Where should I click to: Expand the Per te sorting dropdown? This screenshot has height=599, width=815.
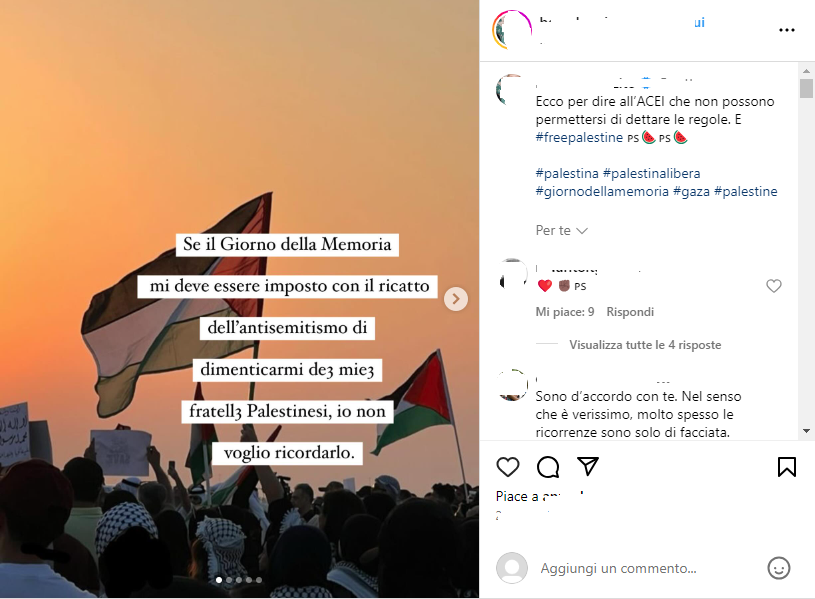point(561,230)
